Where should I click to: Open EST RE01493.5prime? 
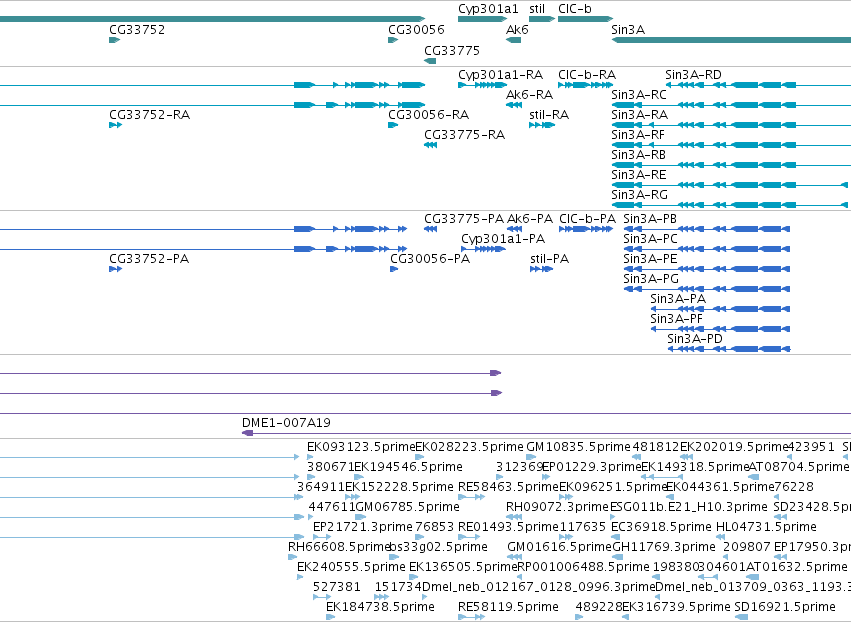click(x=508, y=526)
